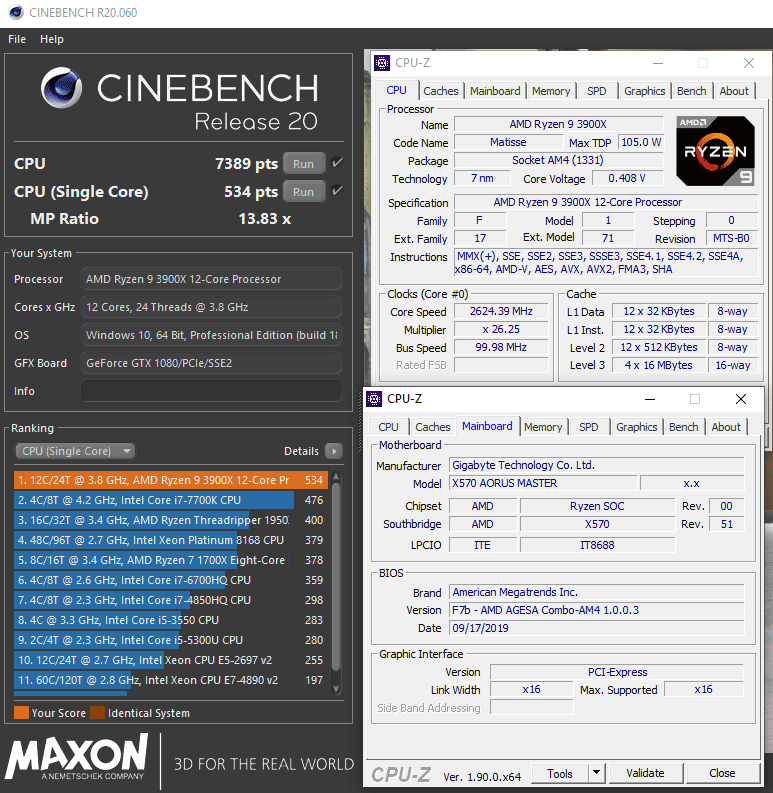773x793 pixels.
Task: Switch to Graphics tab in lower CPU-Z window
Action: tap(636, 427)
